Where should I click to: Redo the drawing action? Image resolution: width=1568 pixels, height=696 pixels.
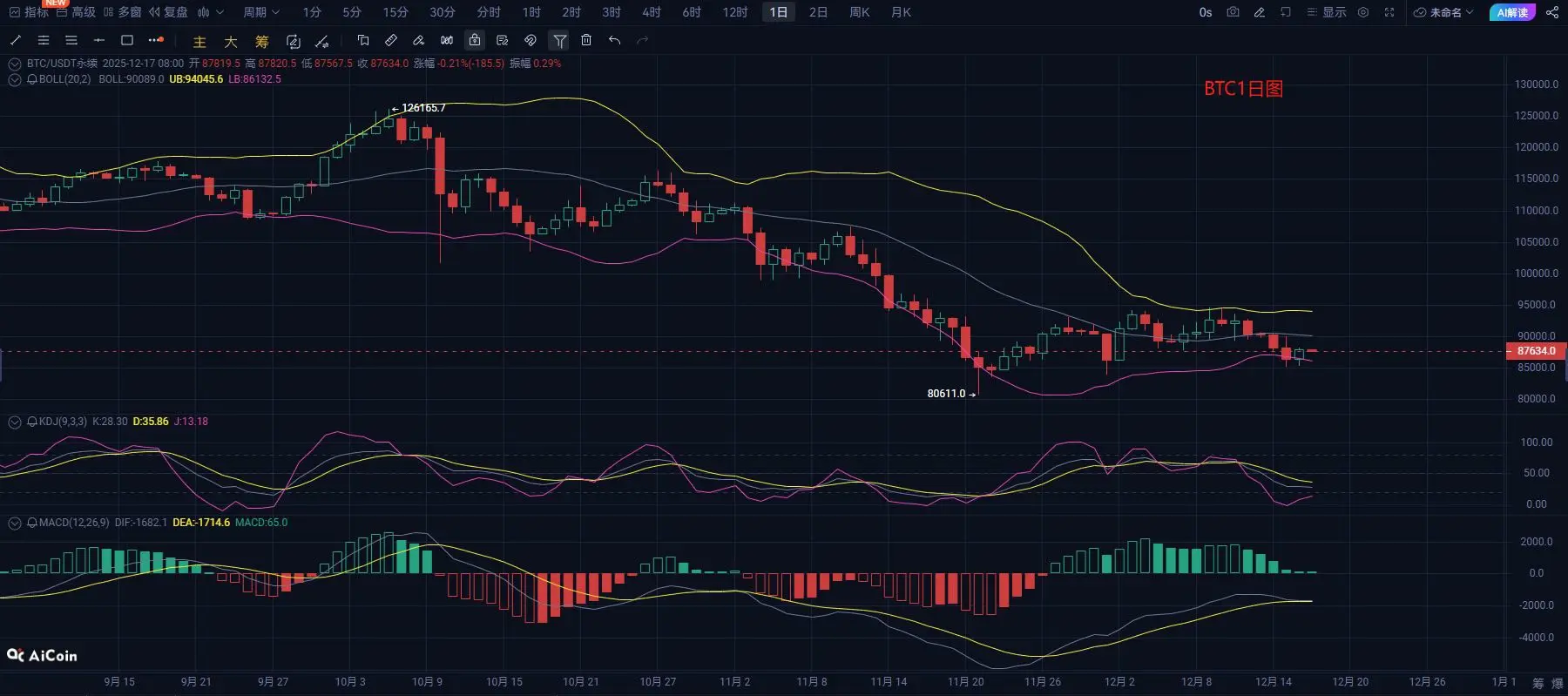pyautogui.click(x=643, y=40)
